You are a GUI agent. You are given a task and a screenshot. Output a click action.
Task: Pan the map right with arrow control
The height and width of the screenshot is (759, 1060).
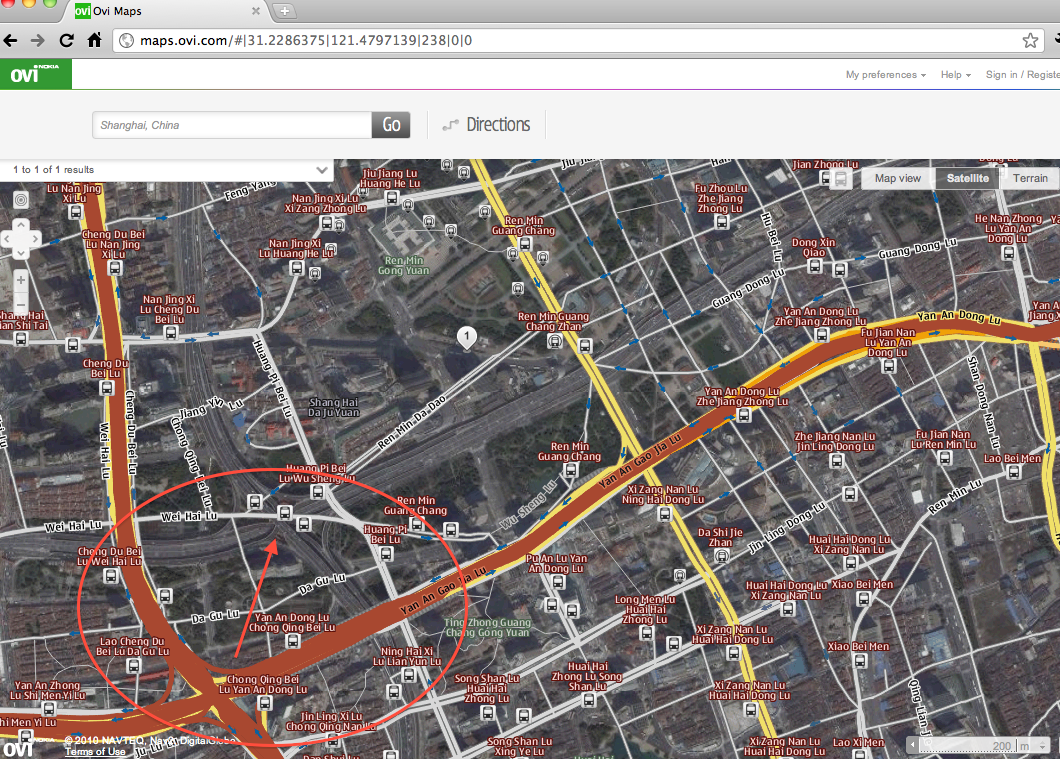[x=35, y=240]
